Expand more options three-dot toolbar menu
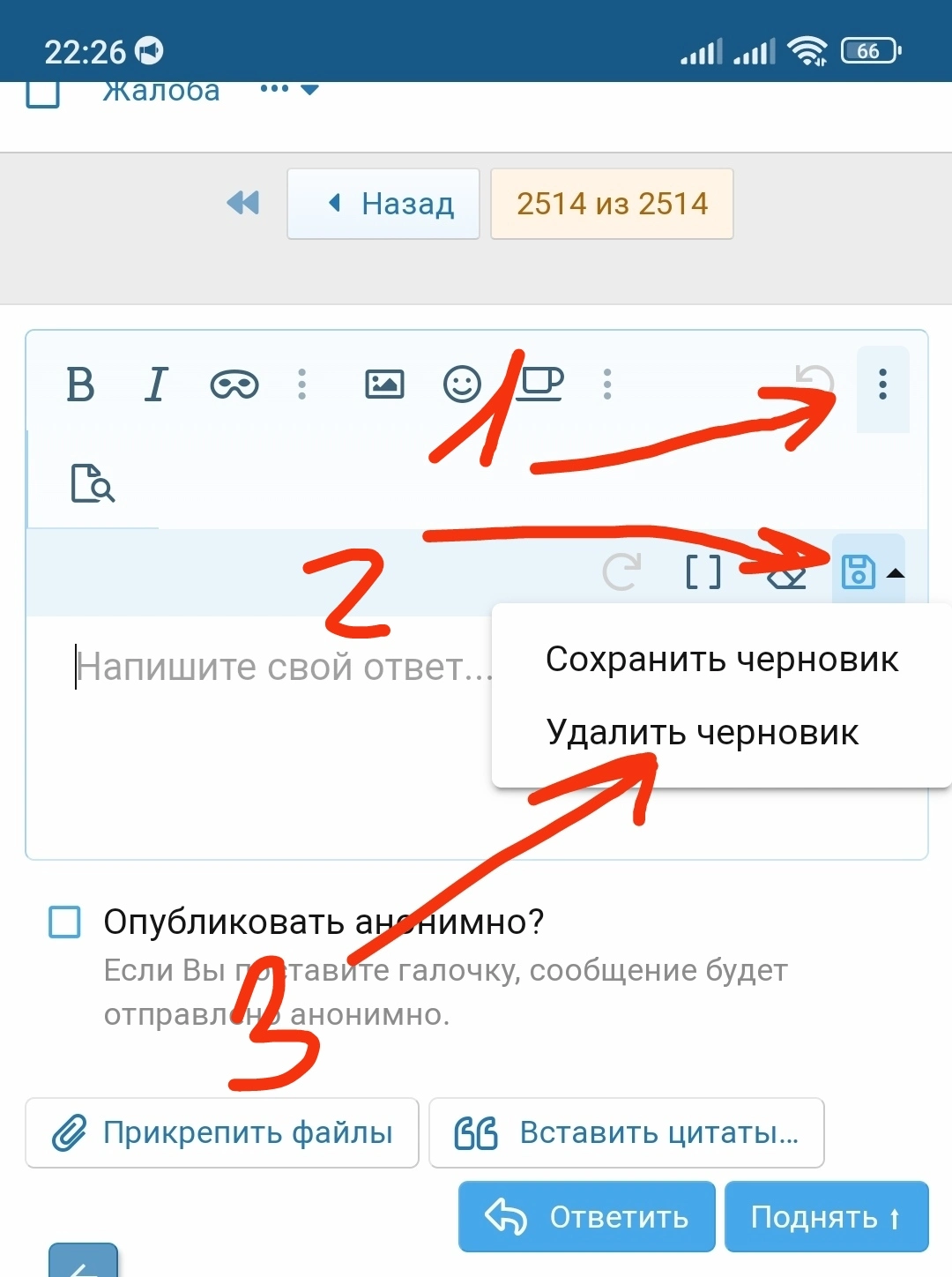The height and width of the screenshot is (1277, 952). coord(882,385)
